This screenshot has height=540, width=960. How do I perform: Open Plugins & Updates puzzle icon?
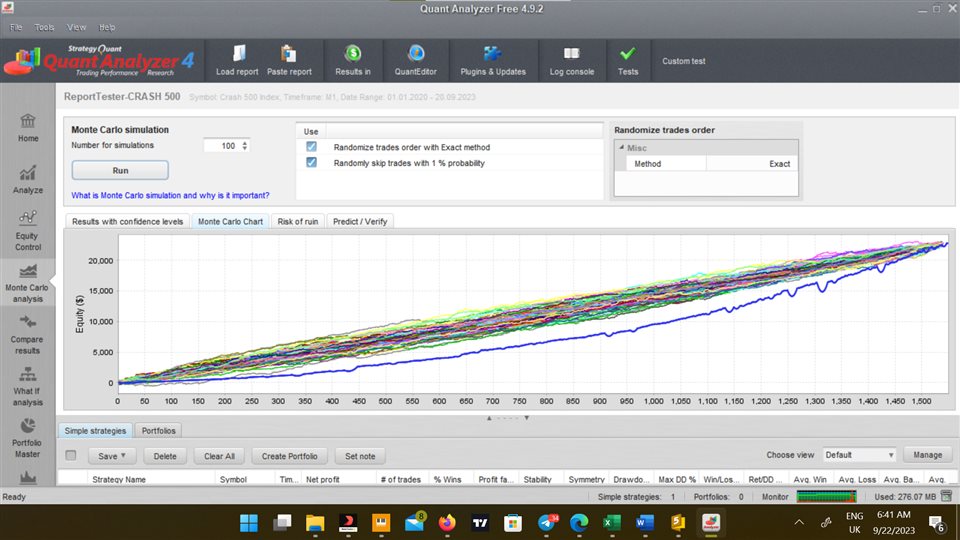[492, 54]
